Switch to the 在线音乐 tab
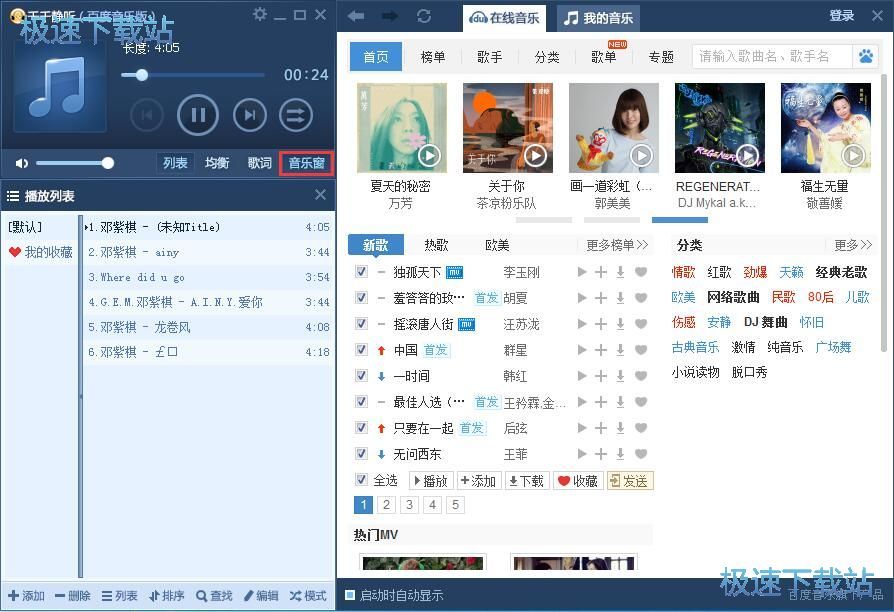This screenshot has height=612, width=894. pyautogui.click(x=504, y=18)
